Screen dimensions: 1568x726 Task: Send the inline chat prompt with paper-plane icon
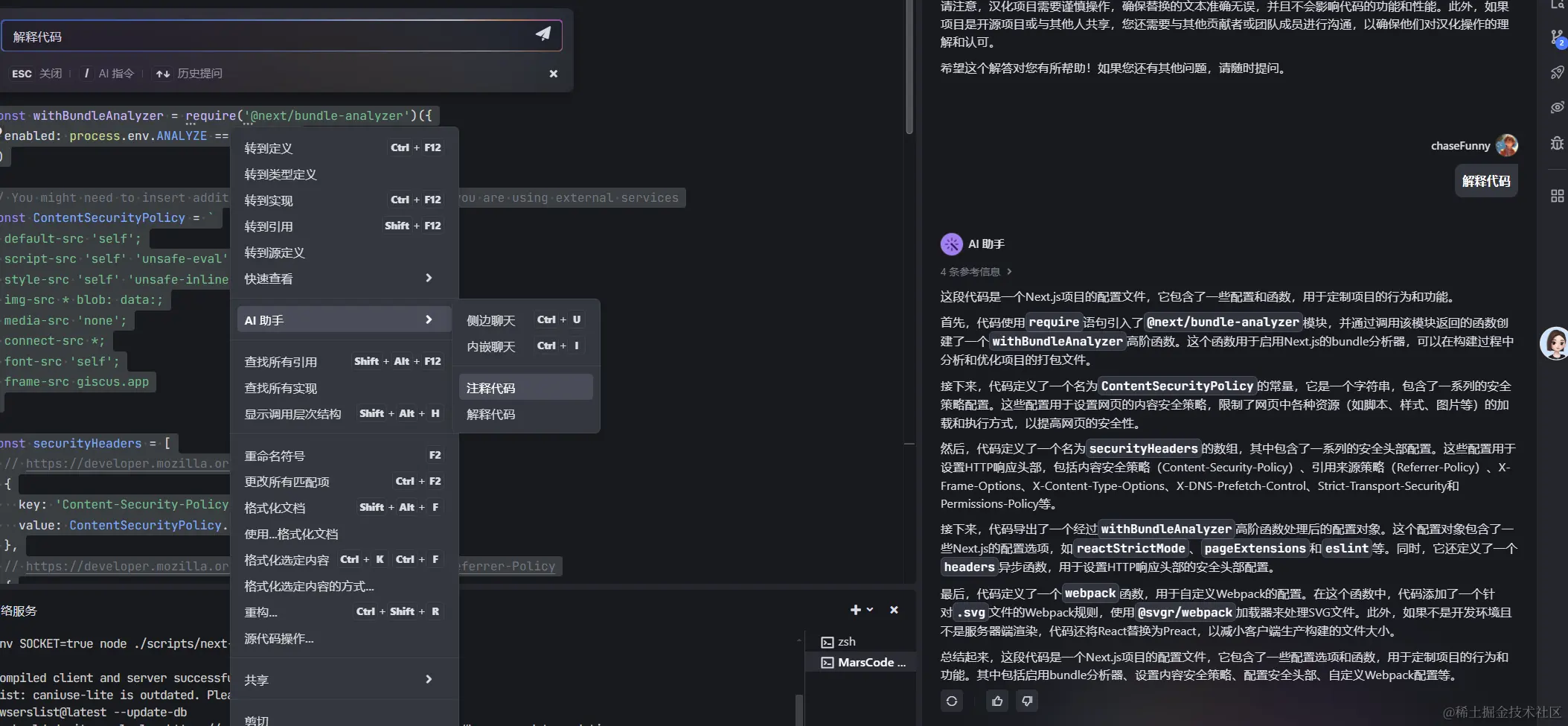(543, 34)
